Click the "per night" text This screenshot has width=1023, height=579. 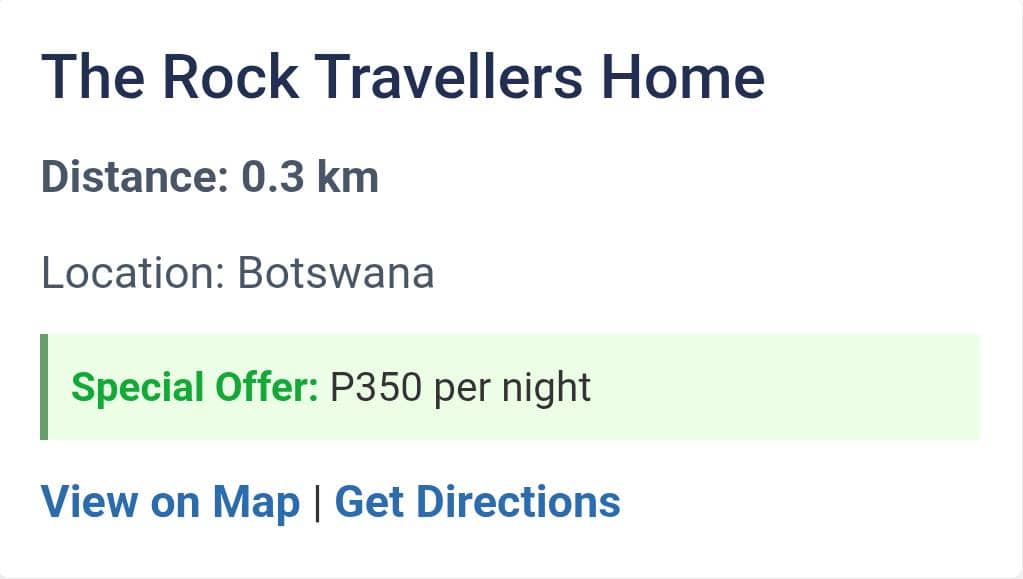click(513, 387)
